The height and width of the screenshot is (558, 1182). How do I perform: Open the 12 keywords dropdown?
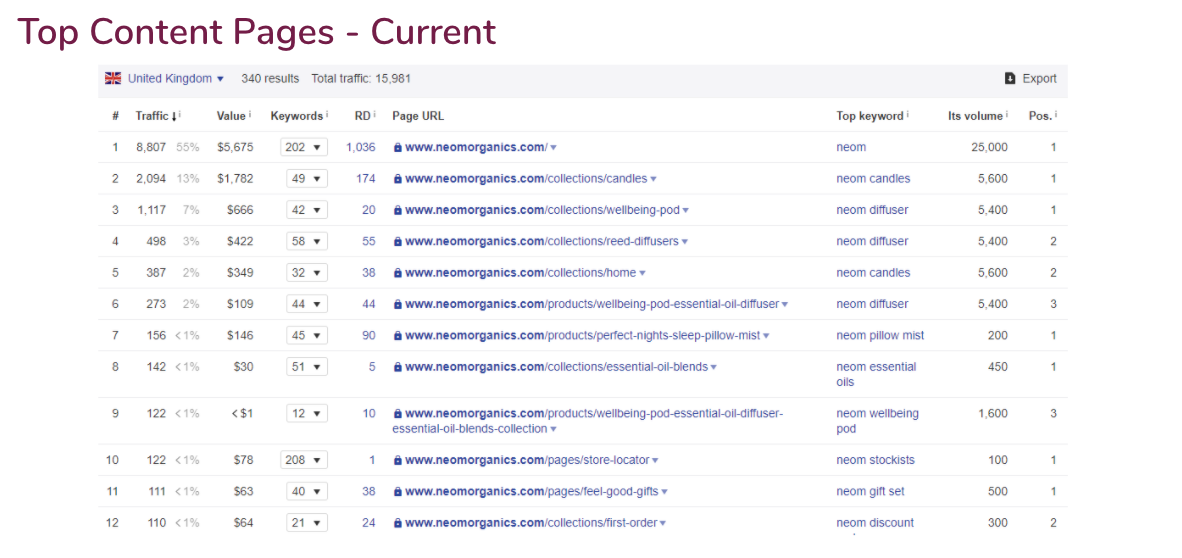pos(307,413)
